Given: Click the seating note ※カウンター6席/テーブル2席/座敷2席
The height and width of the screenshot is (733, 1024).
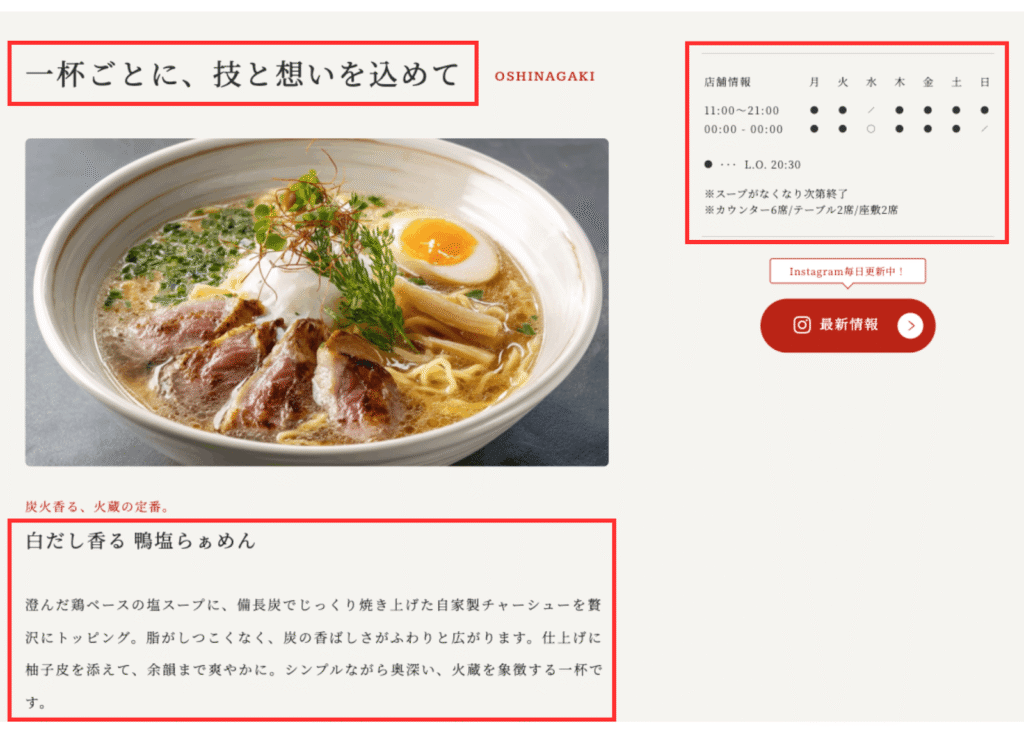Looking at the screenshot, I should click(801, 210).
